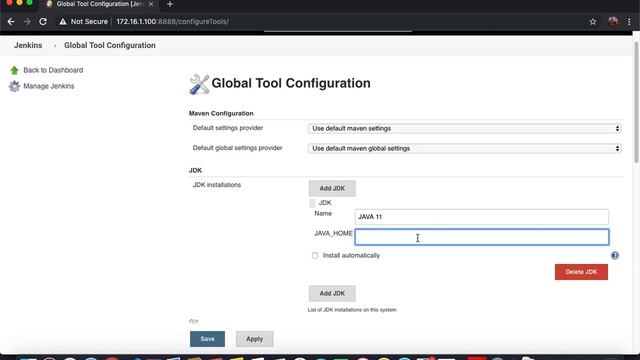The height and width of the screenshot is (360, 640).
Task: Click the 'JDK installations' label
Action: tap(217, 185)
